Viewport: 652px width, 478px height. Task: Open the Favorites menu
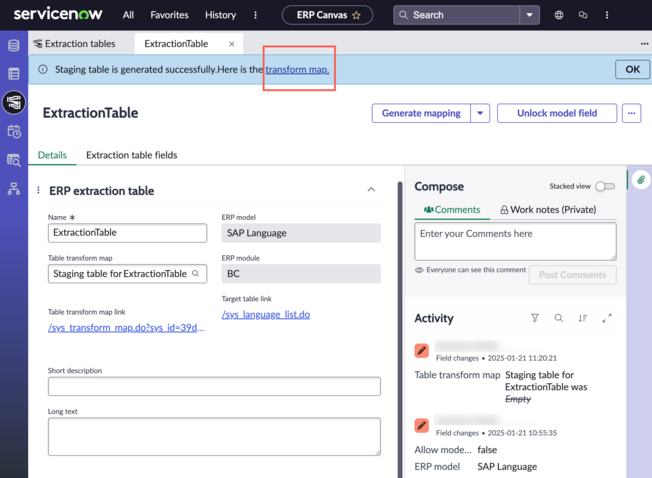[x=169, y=15]
